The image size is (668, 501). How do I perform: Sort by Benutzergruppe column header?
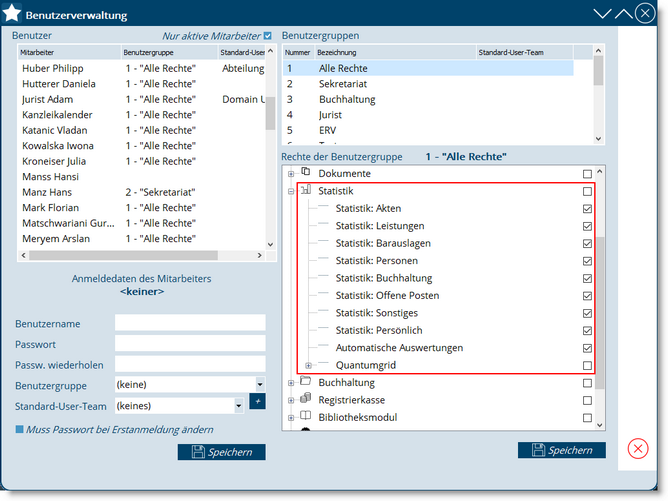coord(169,52)
